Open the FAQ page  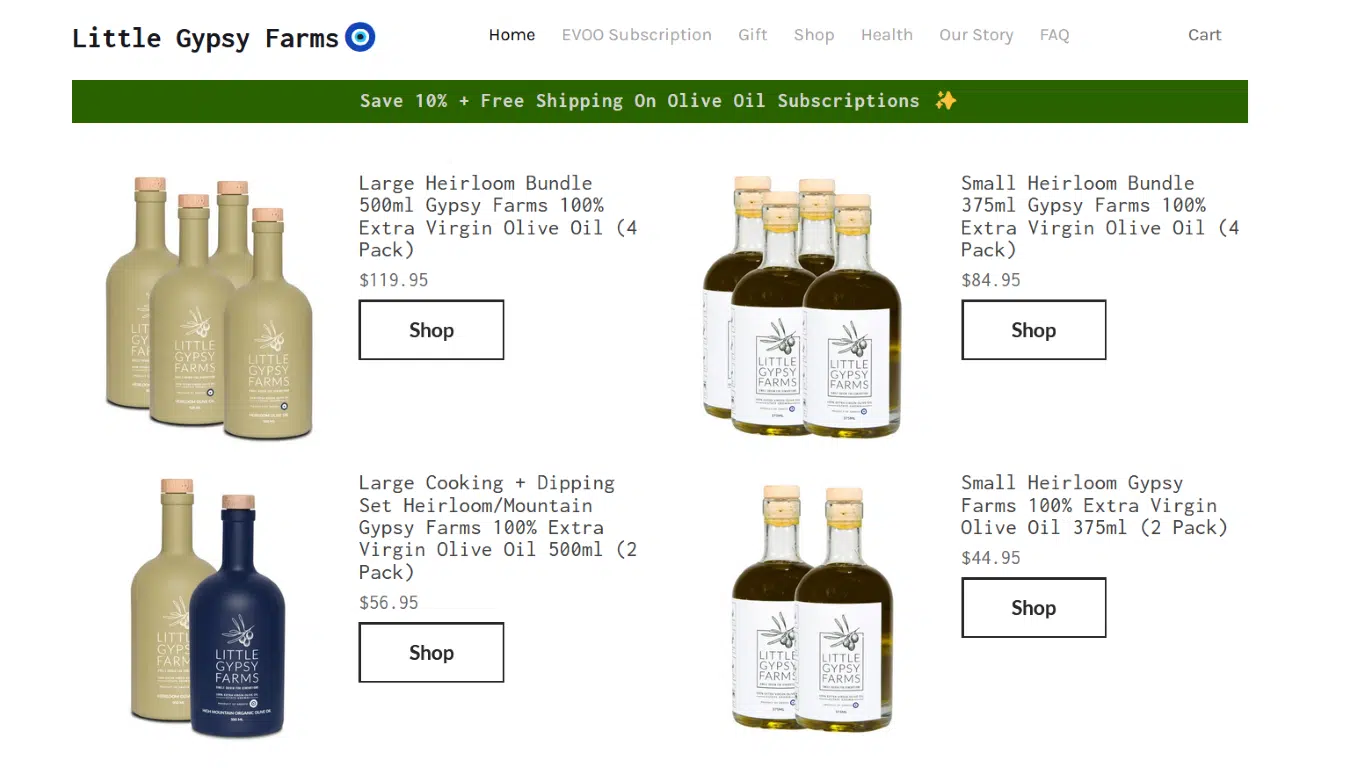pyautogui.click(x=1054, y=35)
